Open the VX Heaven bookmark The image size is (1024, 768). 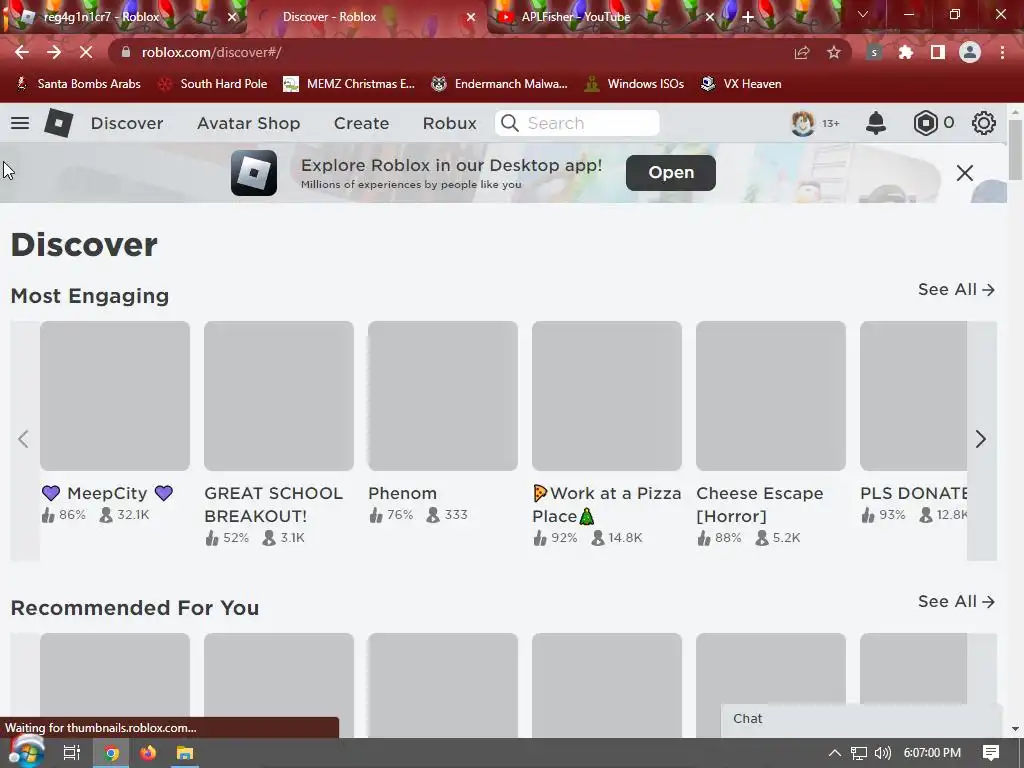741,84
